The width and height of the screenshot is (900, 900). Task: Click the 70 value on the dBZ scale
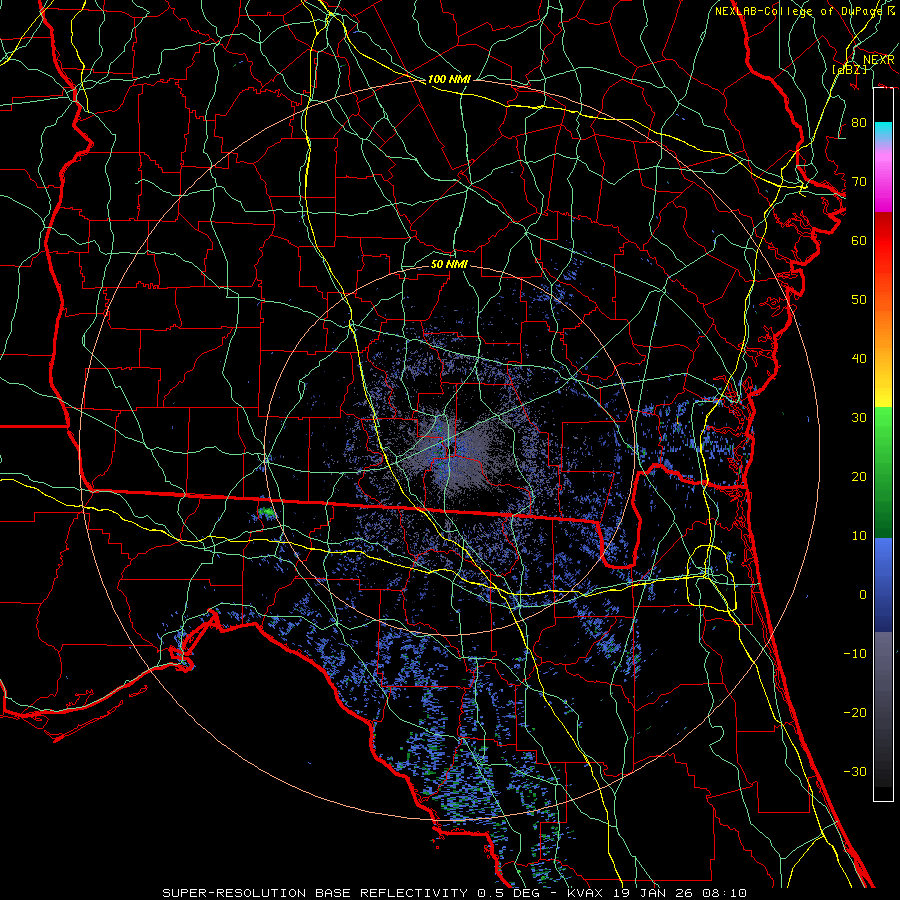click(x=859, y=181)
